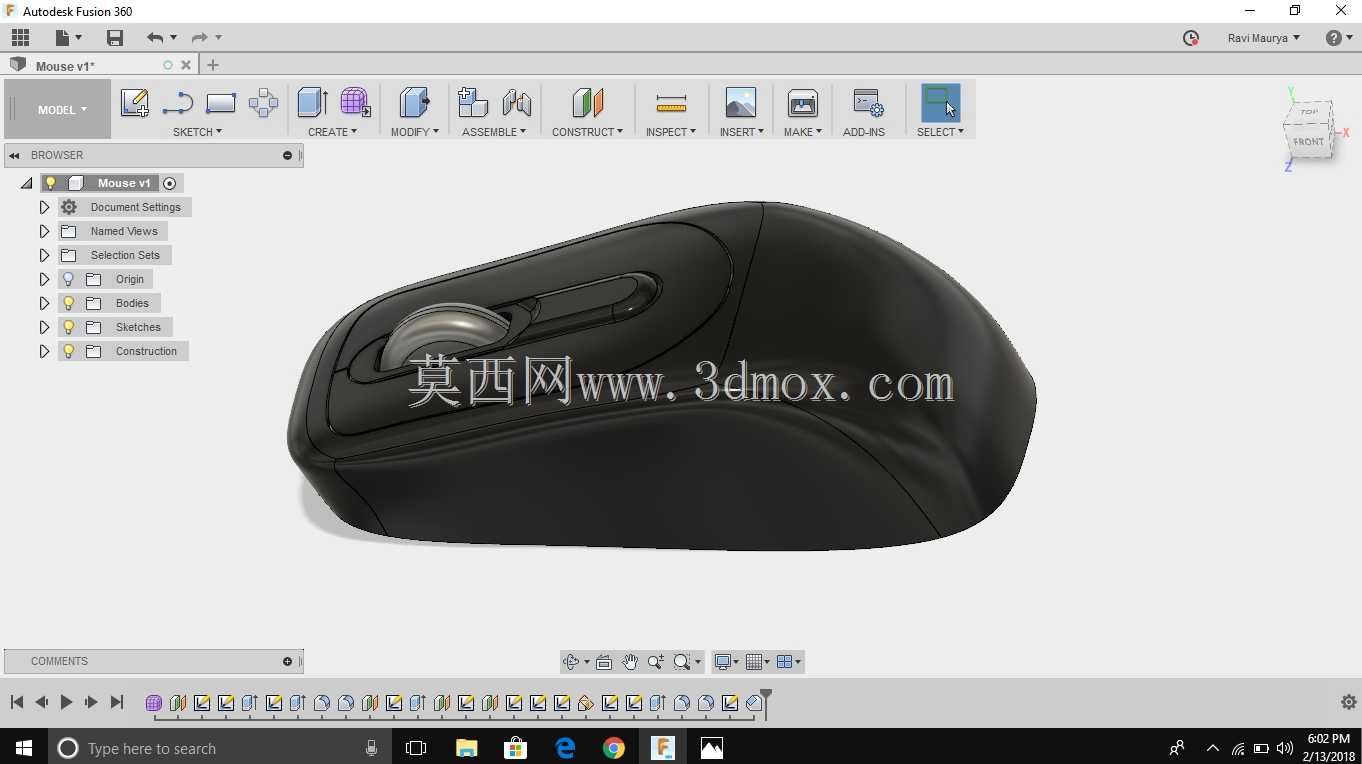Hide the Sketches folder via lightbulb
The image size is (1362, 764).
coord(68,327)
